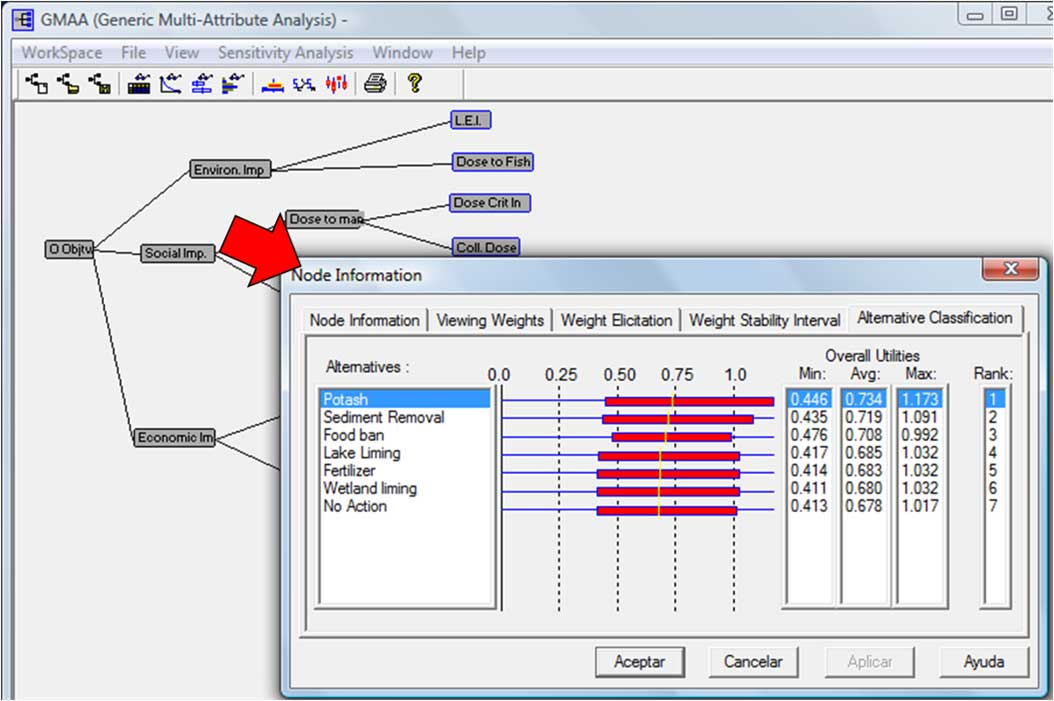Select the Dose to Fish node
Image resolution: width=1054 pixels, height=701 pixels.
pos(493,162)
